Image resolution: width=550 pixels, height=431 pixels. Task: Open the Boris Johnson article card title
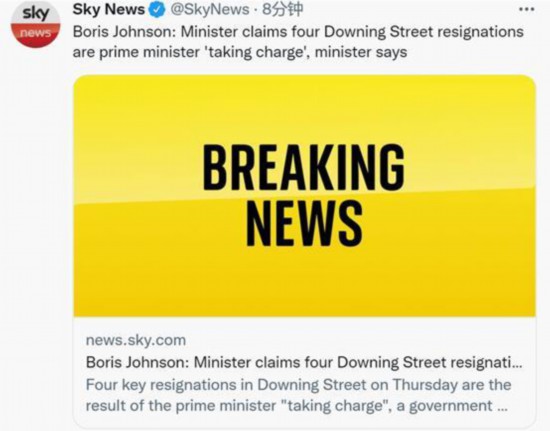coord(304,362)
